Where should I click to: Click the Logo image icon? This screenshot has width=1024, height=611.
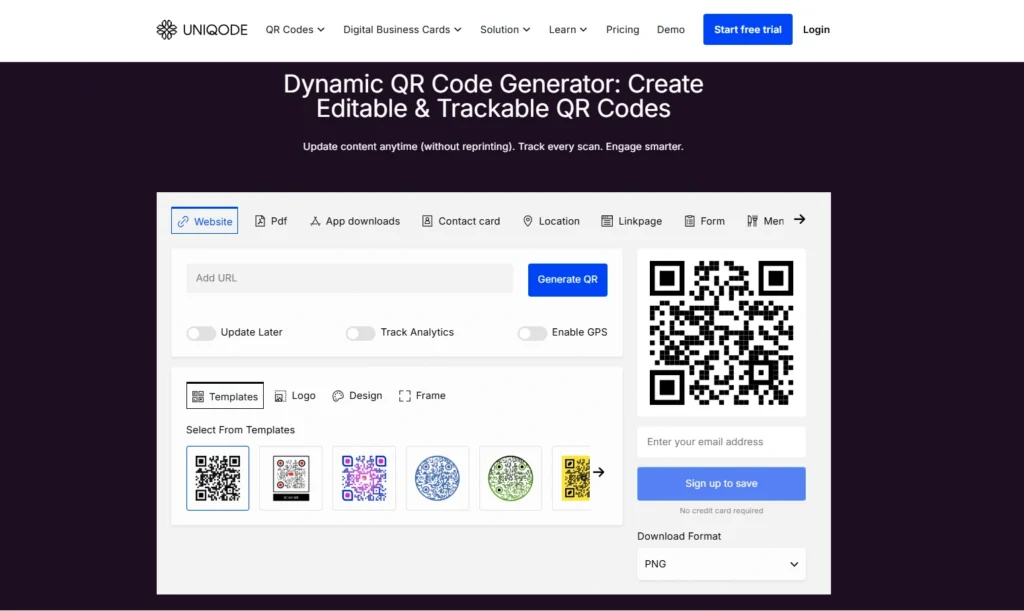(x=280, y=396)
